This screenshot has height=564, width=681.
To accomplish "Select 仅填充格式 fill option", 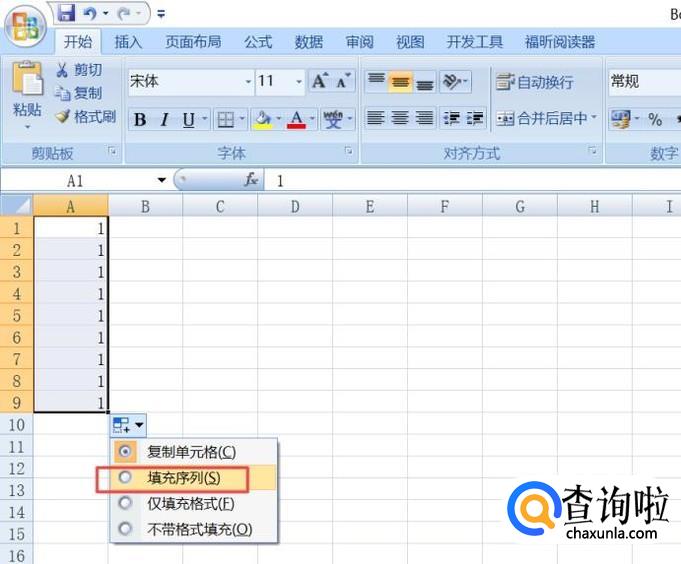I will point(125,504).
